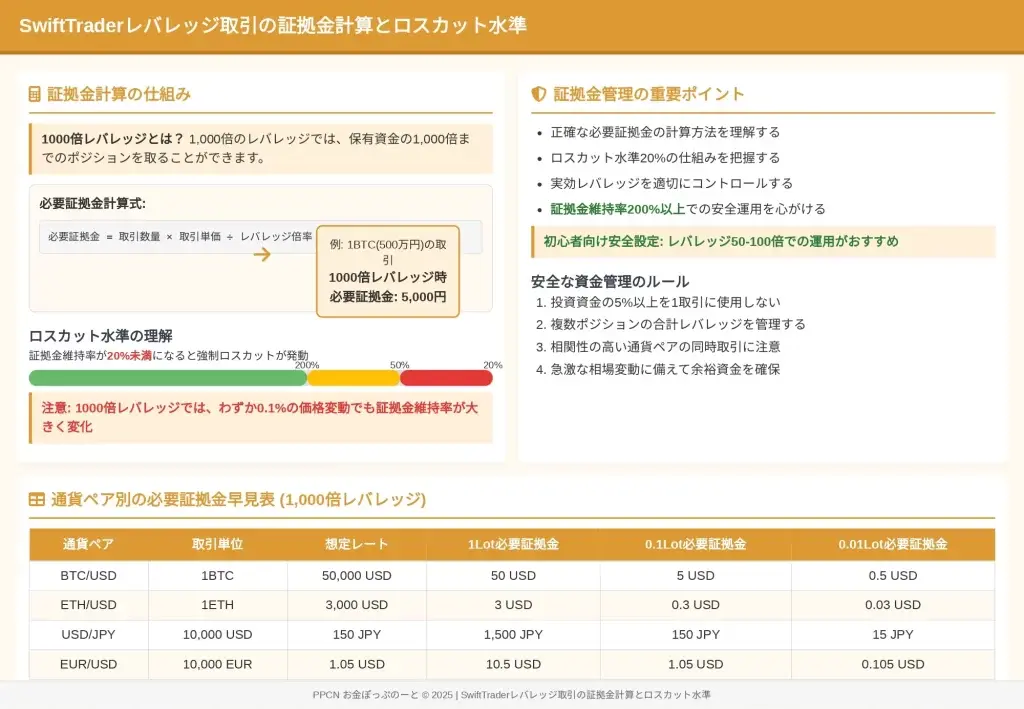This screenshot has height=709, width=1024.
Task: Click the red segment of the ロスカット bar
Action: point(446,378)
